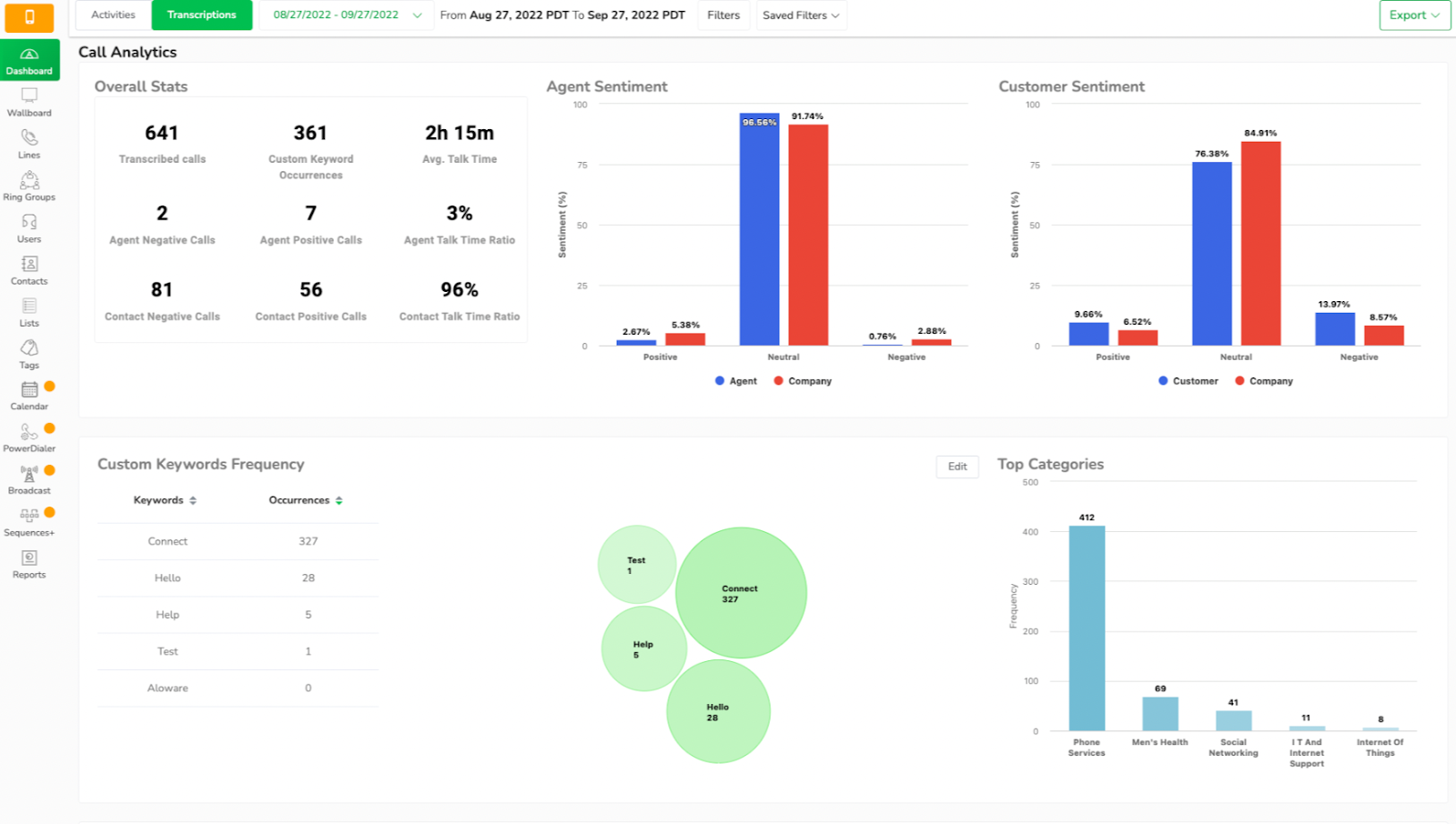Switch to the Activities tab
Image resolution: width=1456 pixels, height=824 pixels.
(x=113, y=15)
